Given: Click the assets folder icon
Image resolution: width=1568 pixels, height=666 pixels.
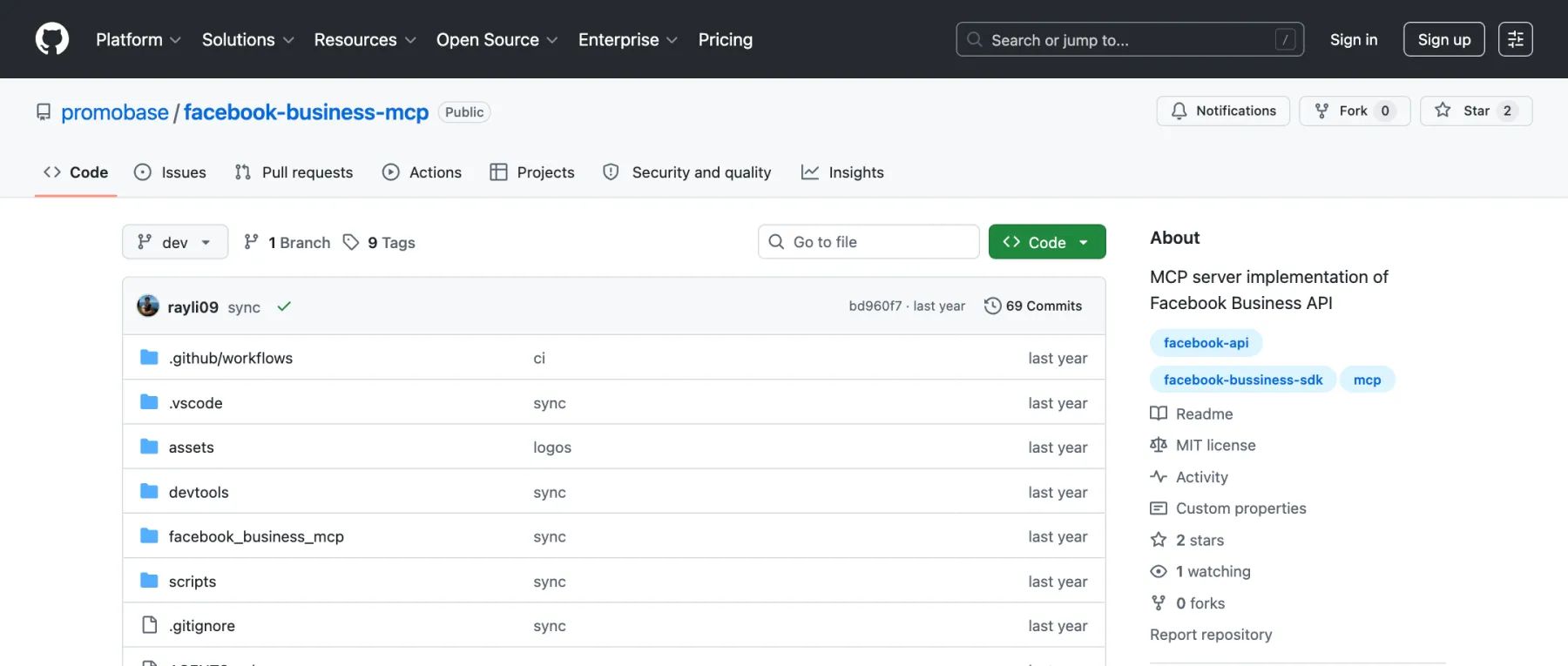Looking at the screenshot, I should point(149,447).
